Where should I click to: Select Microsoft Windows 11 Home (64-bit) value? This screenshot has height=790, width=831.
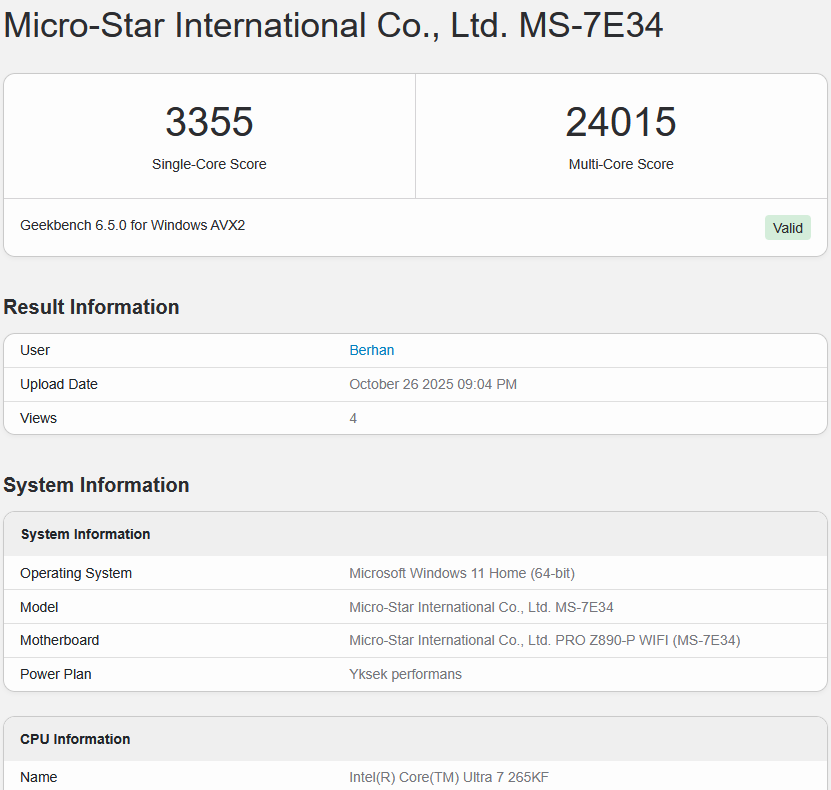(x=462, y=573)
